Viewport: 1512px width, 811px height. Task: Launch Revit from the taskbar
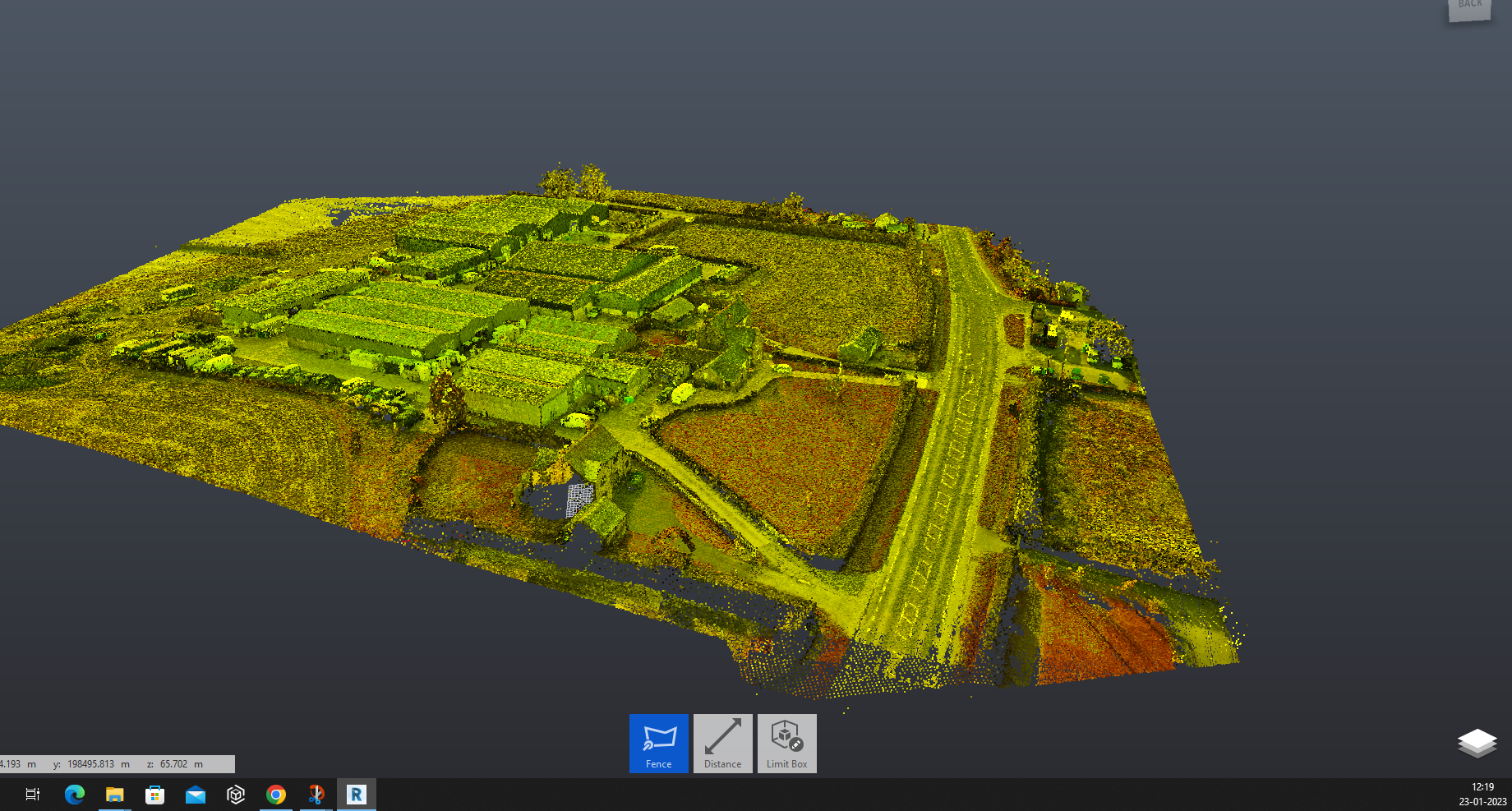(x=357, y=794)
